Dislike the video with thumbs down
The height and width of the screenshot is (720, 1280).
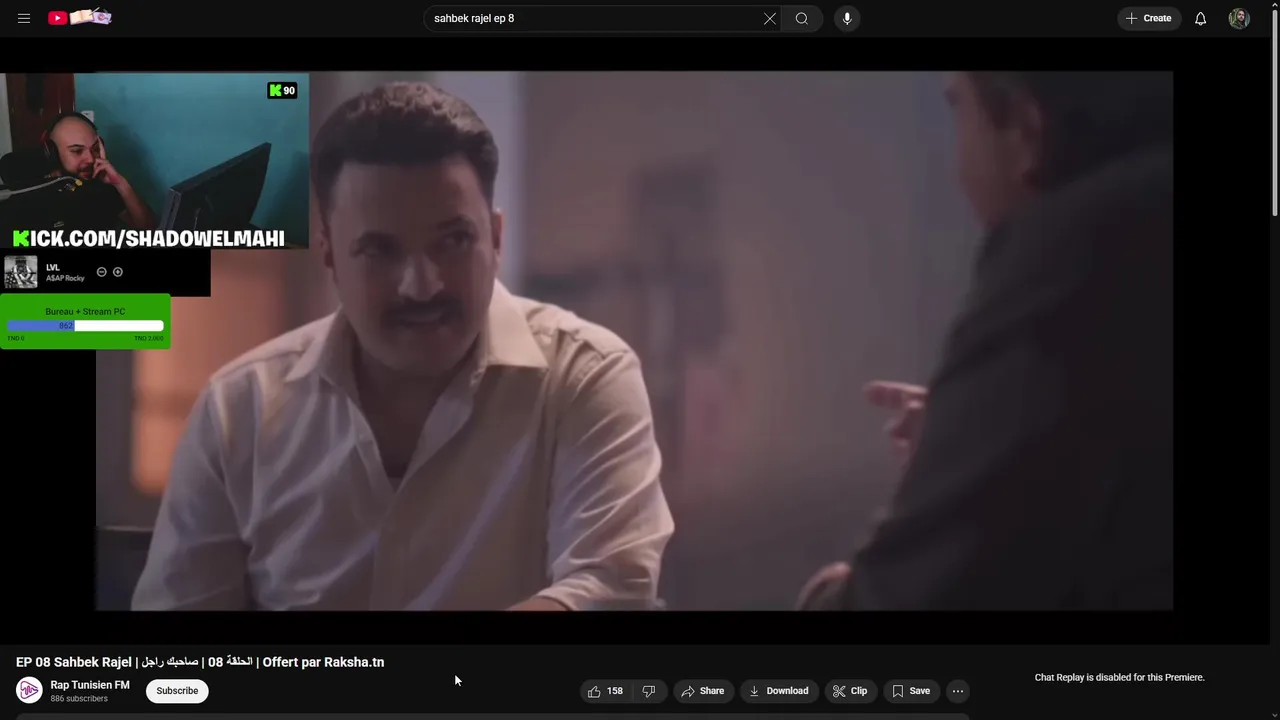pyautogui.click(x=649, y=691)
